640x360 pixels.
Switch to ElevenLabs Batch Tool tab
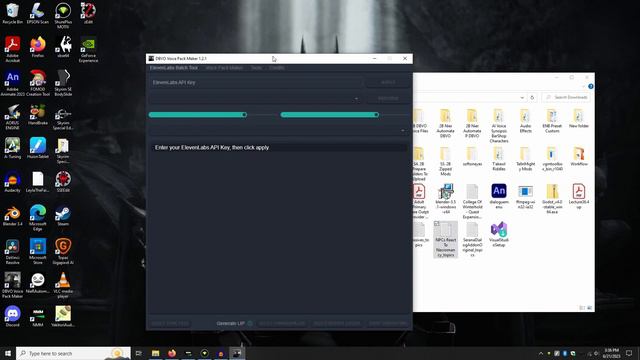click(x=174, y=68)
